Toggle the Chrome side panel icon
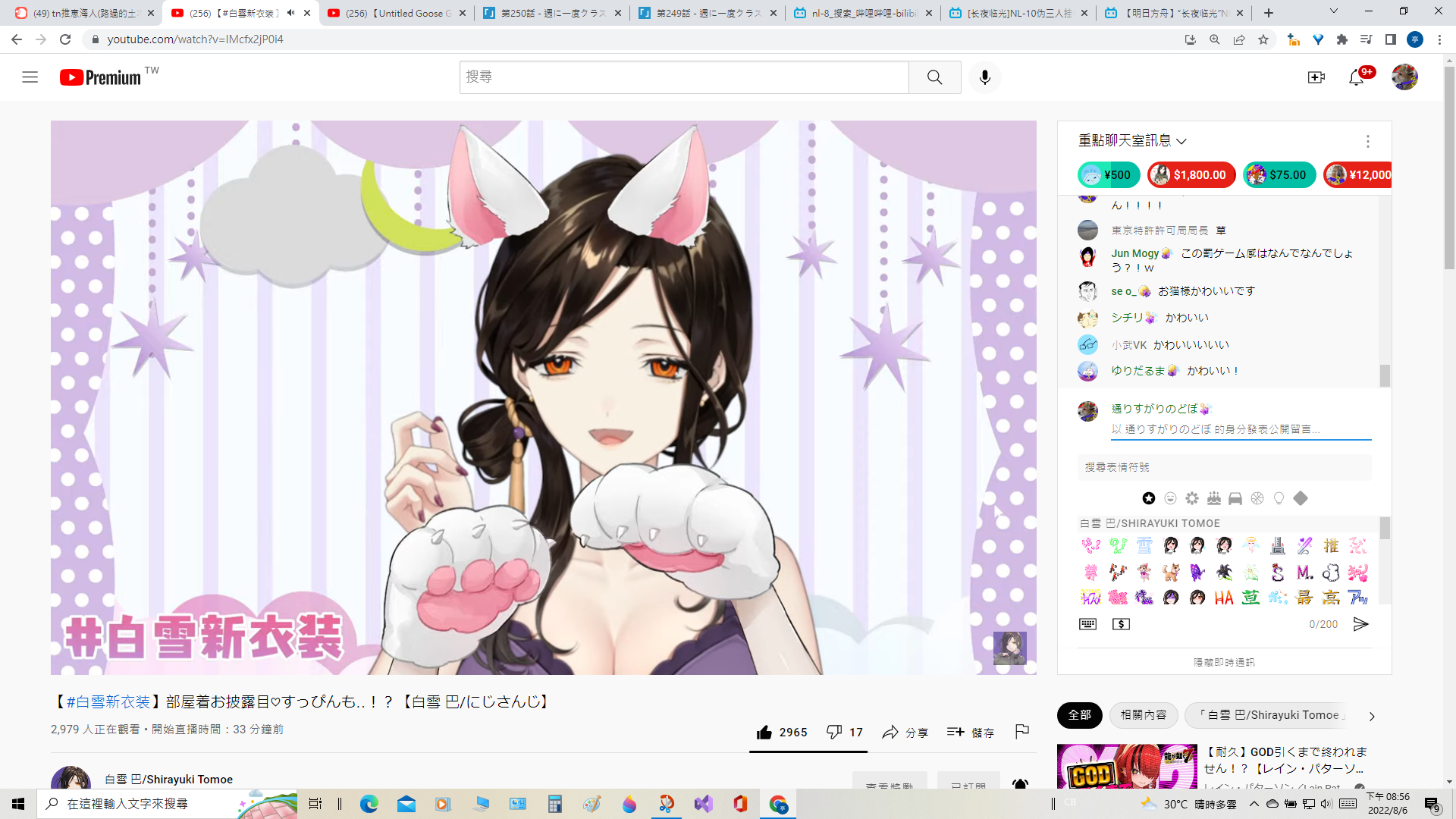 click(1391, 39)
